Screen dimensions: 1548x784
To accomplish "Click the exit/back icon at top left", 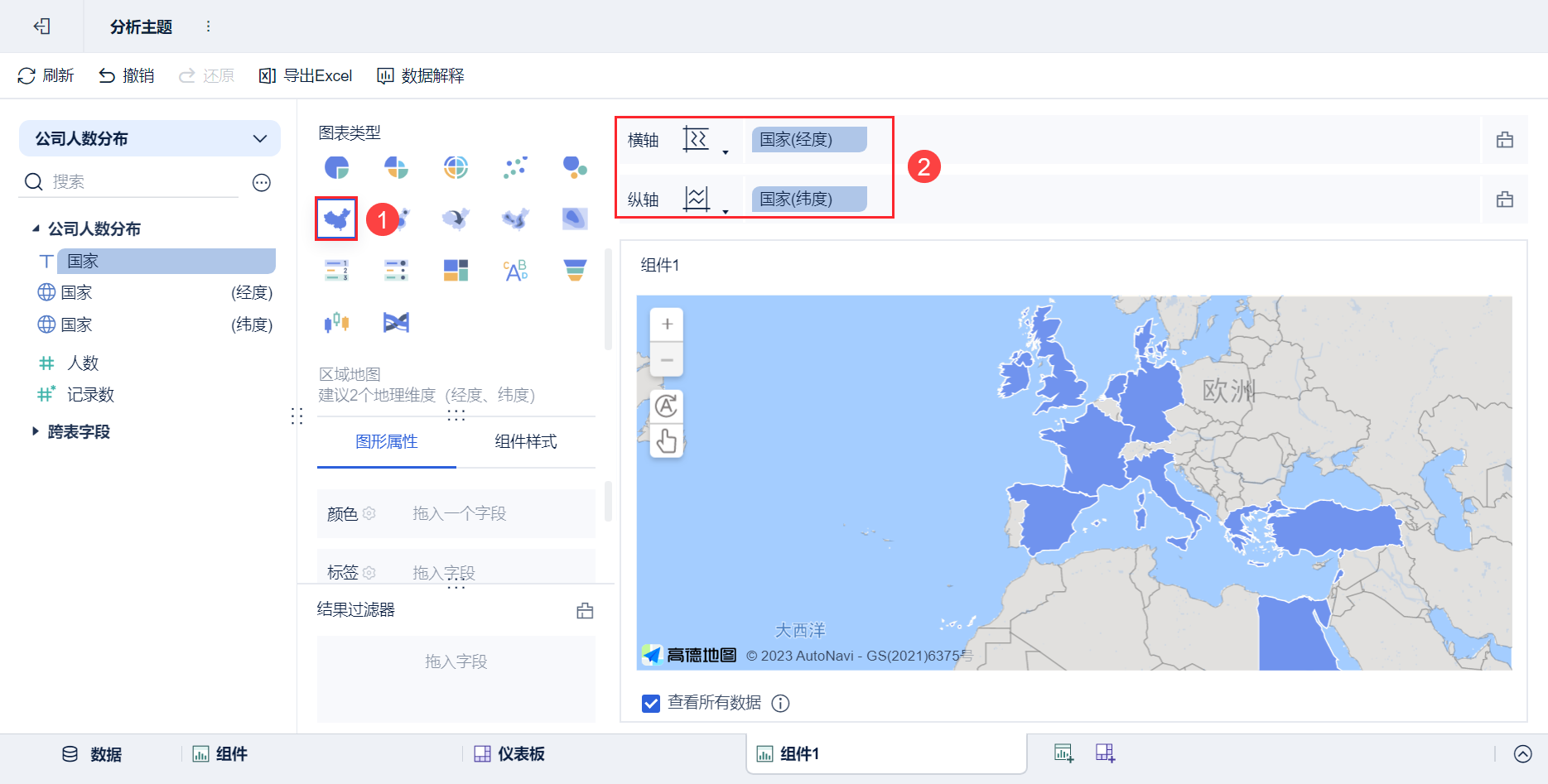I will click(x=41, y=26).
